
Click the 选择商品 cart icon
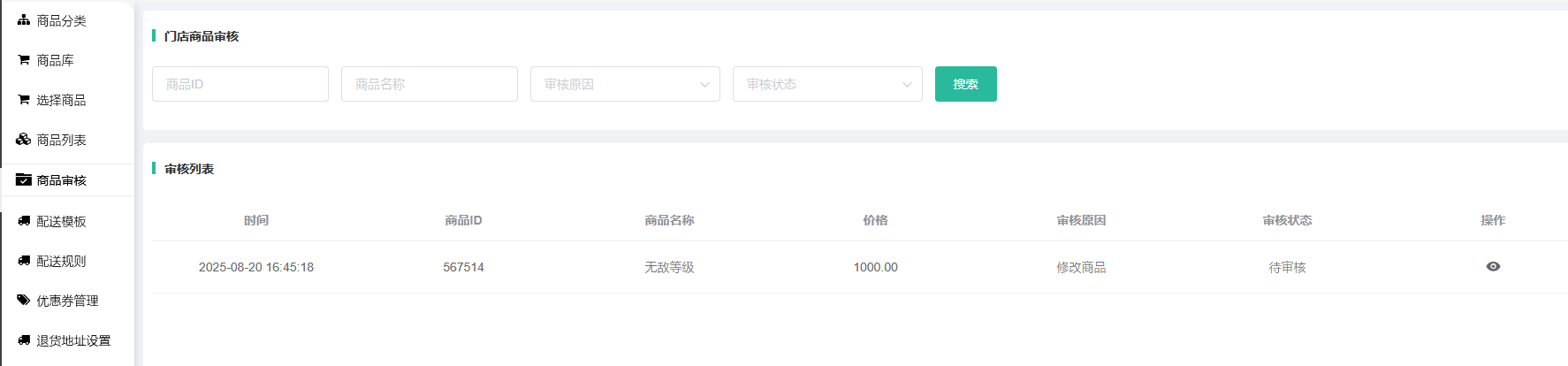(x=24, y=100)
